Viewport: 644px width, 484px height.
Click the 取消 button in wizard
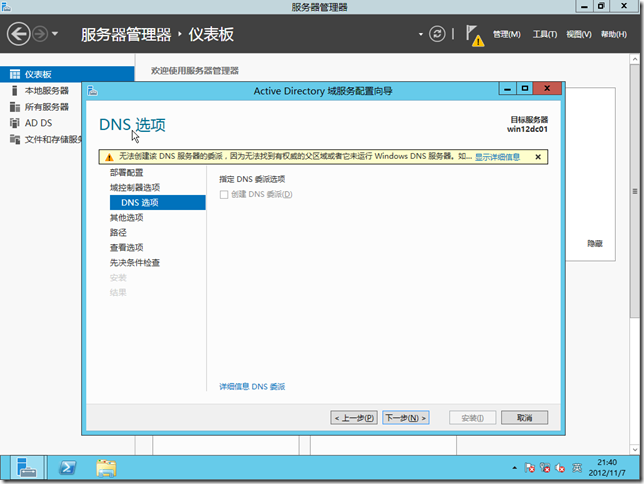tap(524, 418)
